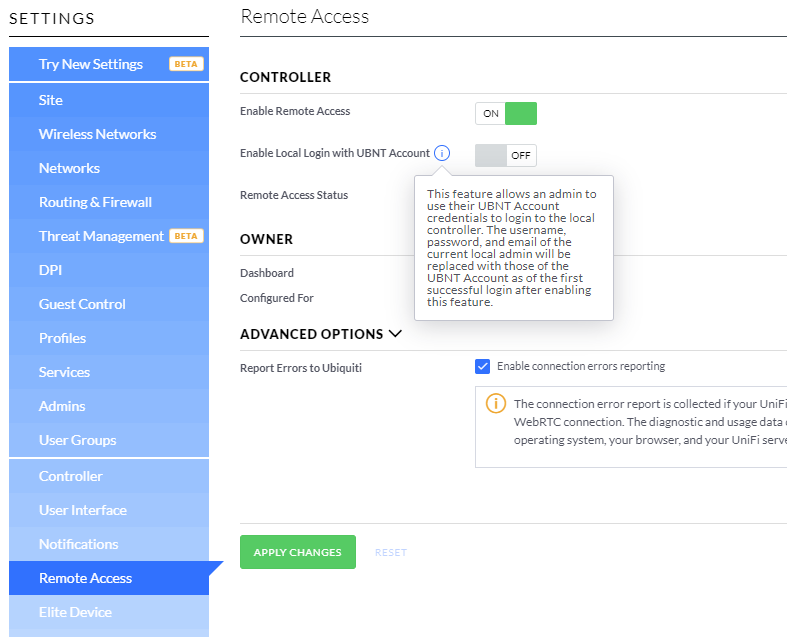
Task: Click the info icon beside UBNT Account label
Action: click(x=442, y=154)
